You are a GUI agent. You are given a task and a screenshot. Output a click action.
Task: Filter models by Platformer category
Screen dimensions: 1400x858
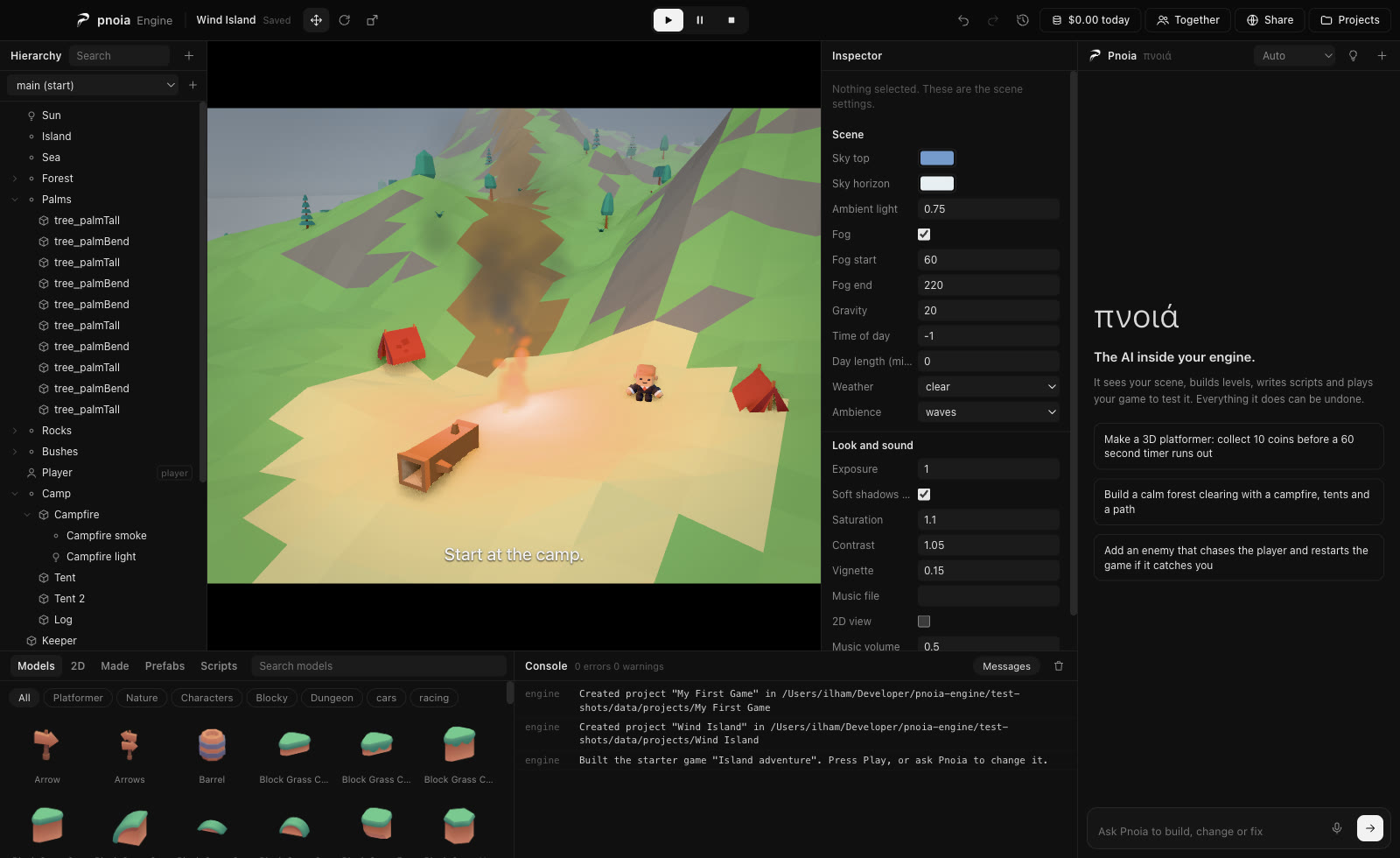click(x=78, y=698)
